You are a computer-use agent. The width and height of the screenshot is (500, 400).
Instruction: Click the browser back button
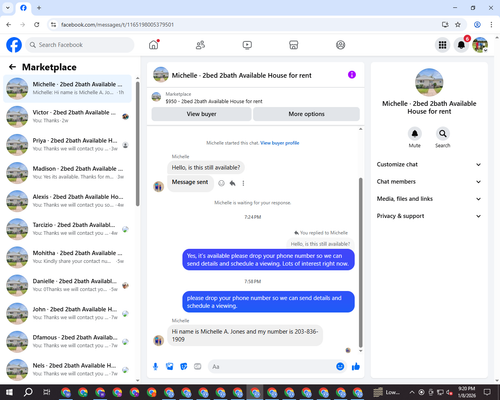coord(9,25)
